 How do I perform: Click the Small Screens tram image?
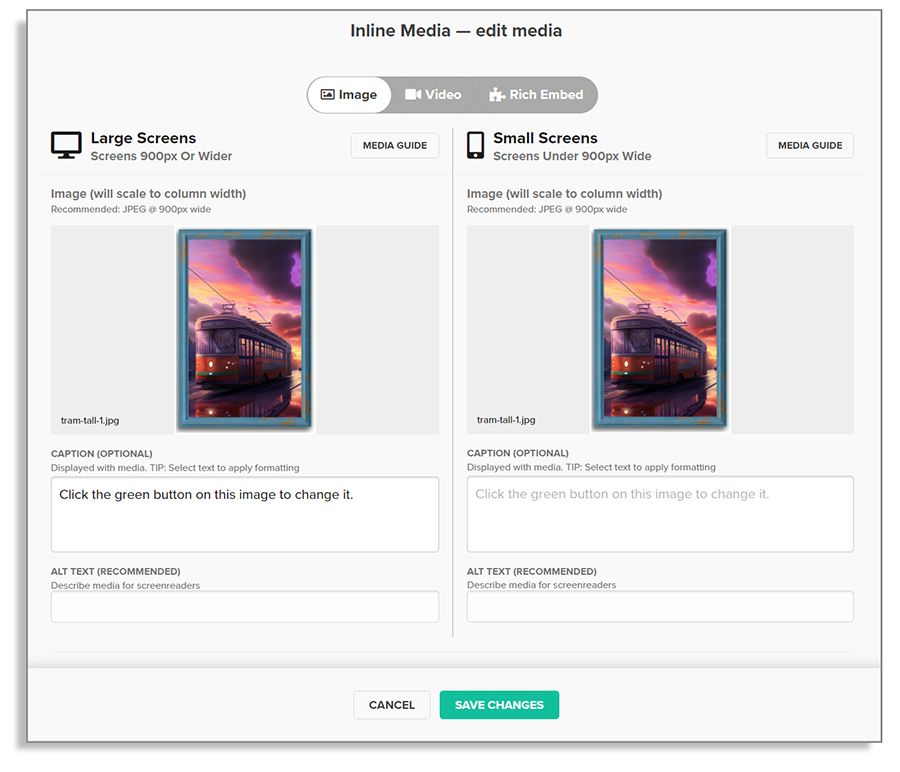click(x=660, y=330)
